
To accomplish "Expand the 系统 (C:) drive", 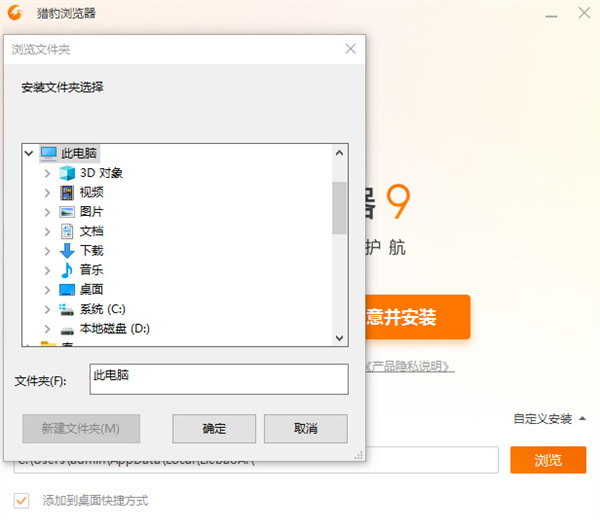I will [x=47, y=309].
